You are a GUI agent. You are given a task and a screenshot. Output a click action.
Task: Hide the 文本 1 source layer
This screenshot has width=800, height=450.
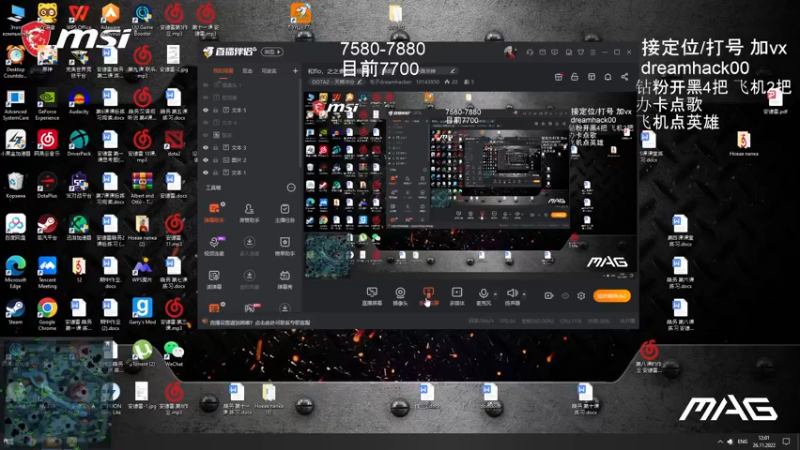tap(206, 172)
